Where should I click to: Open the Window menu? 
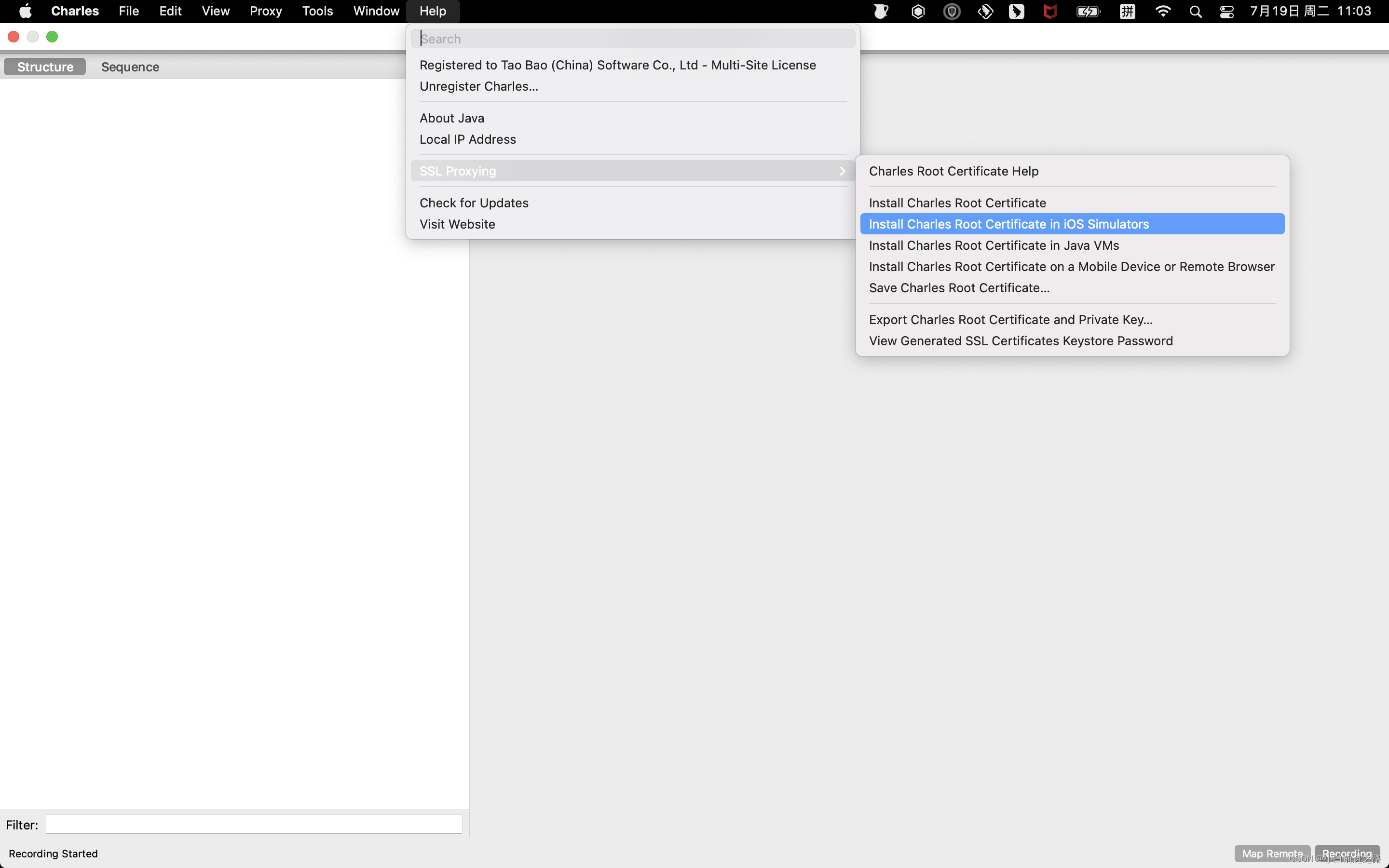(376, 11)
